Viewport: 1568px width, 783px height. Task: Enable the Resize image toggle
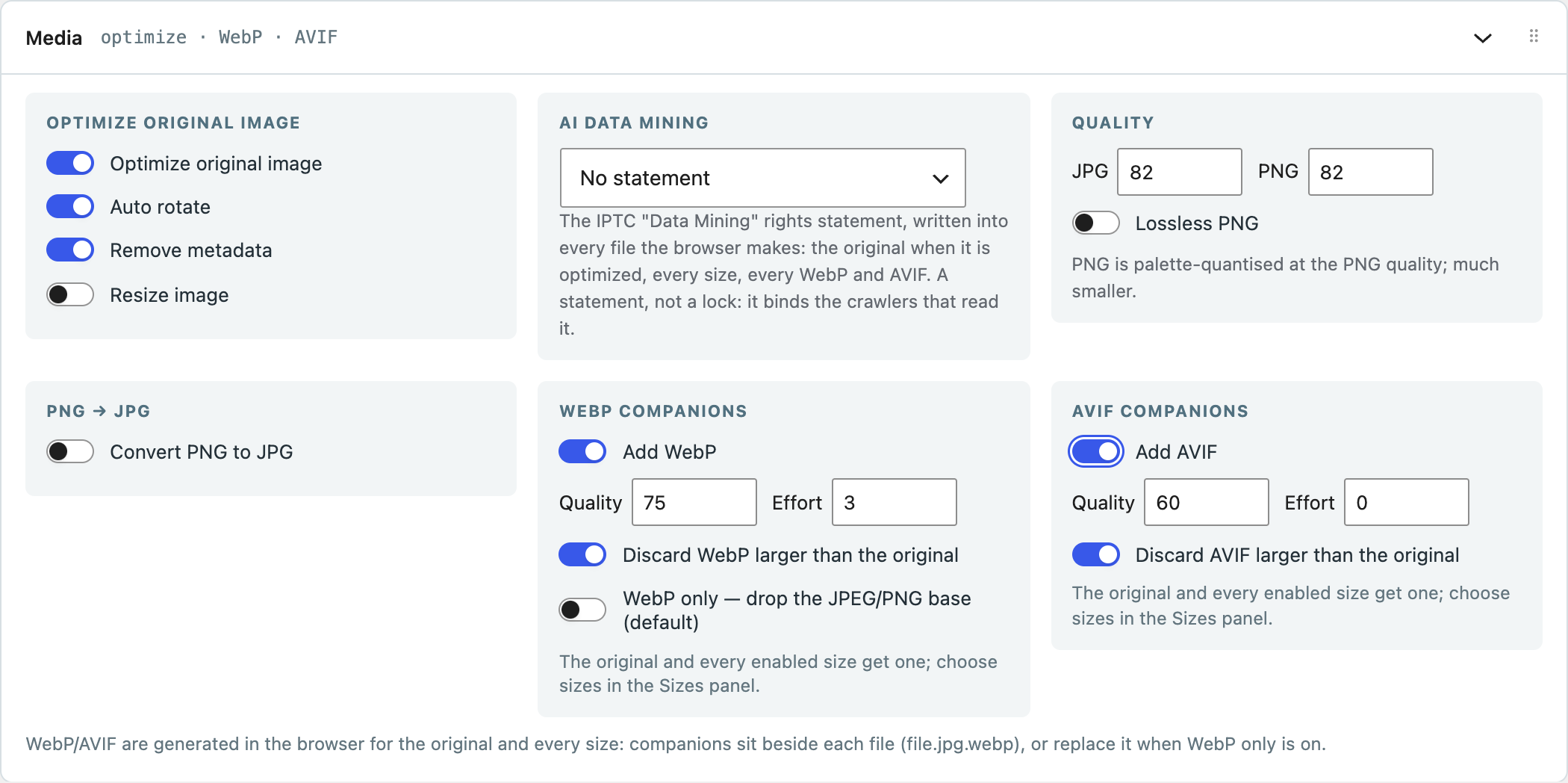point(70,295)
